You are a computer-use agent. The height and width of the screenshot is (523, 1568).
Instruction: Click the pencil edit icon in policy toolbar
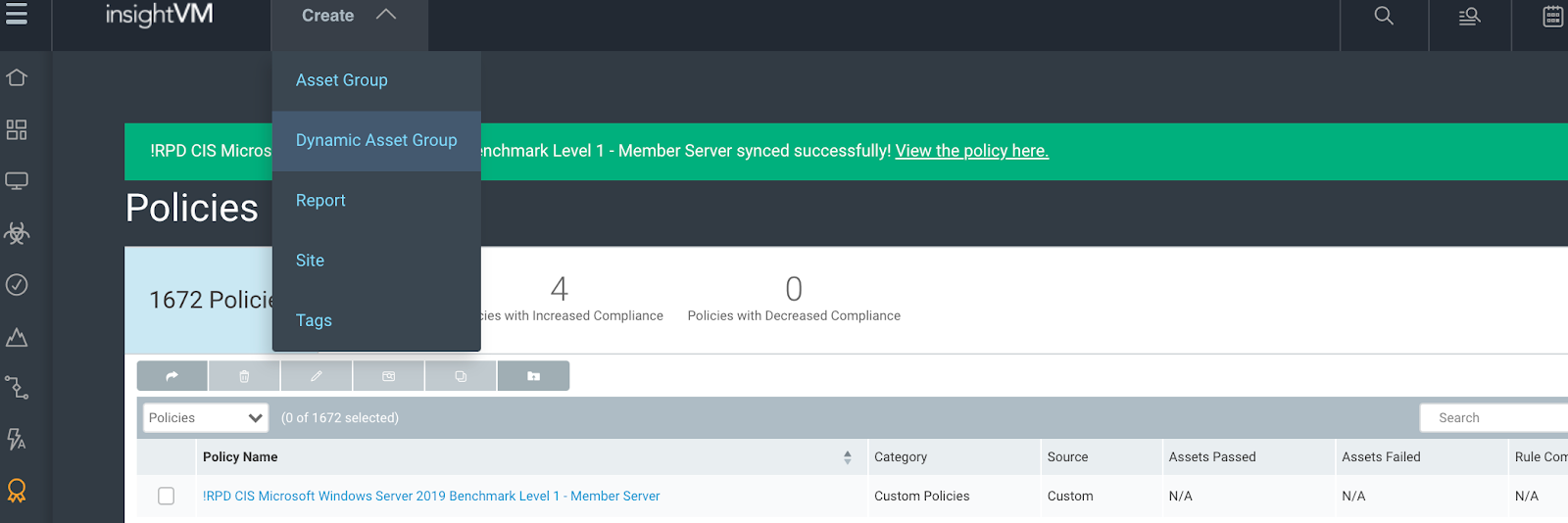pos(316,376)
